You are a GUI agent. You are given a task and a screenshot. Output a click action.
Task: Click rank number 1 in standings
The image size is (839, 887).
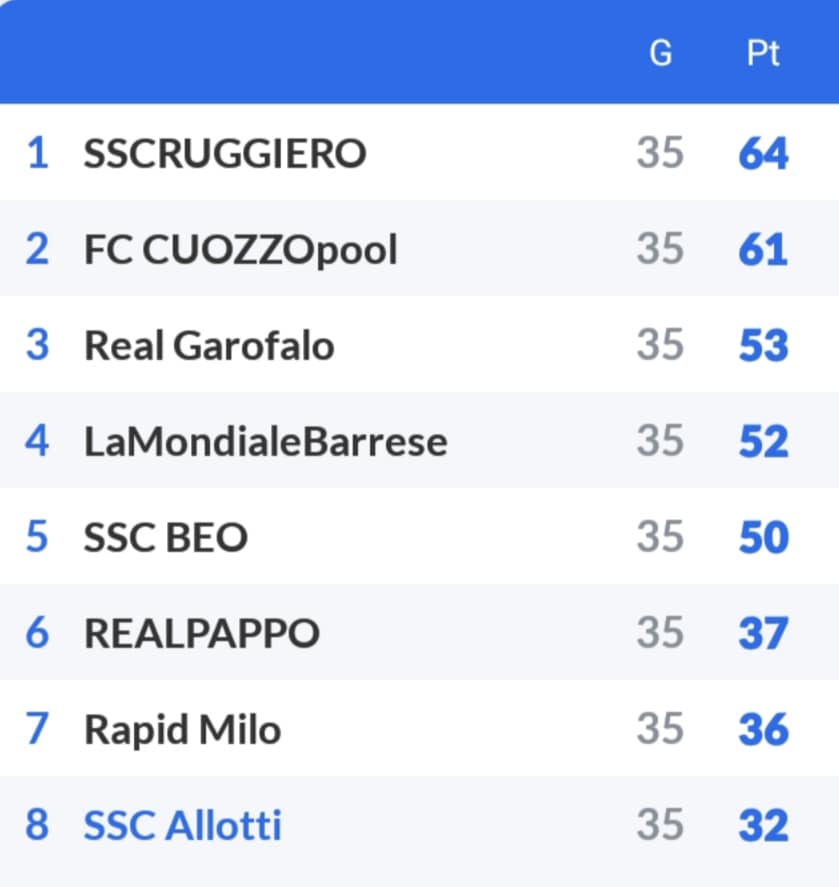[37, 154]
